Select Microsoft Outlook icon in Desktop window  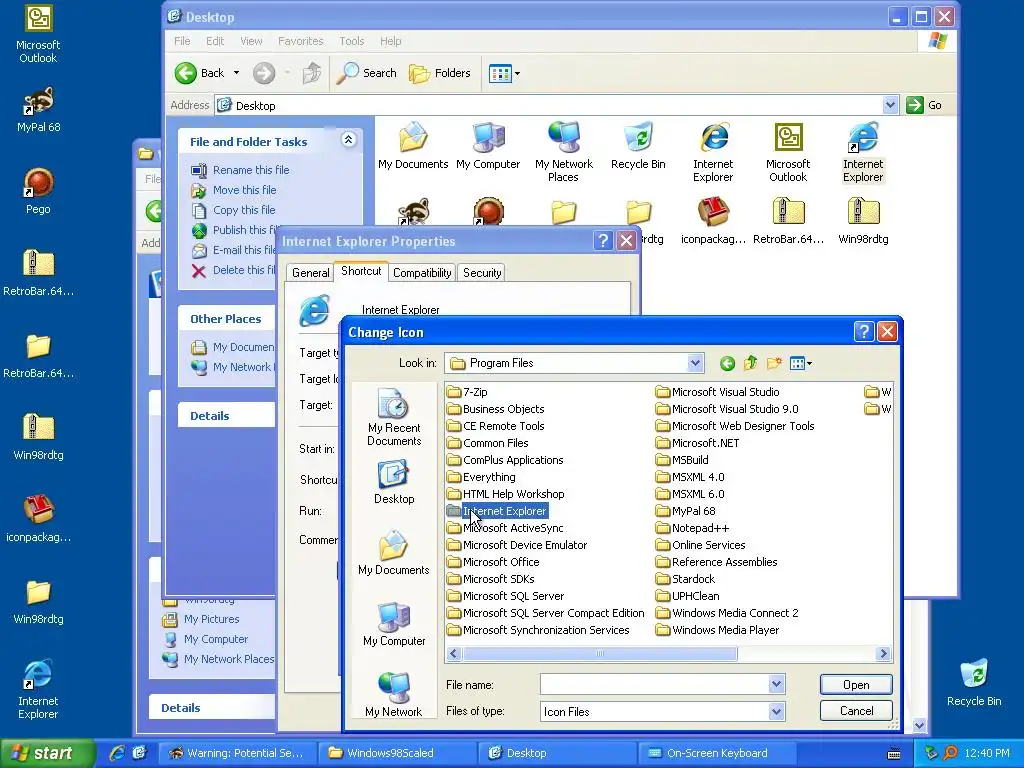[x=788, y=152]
